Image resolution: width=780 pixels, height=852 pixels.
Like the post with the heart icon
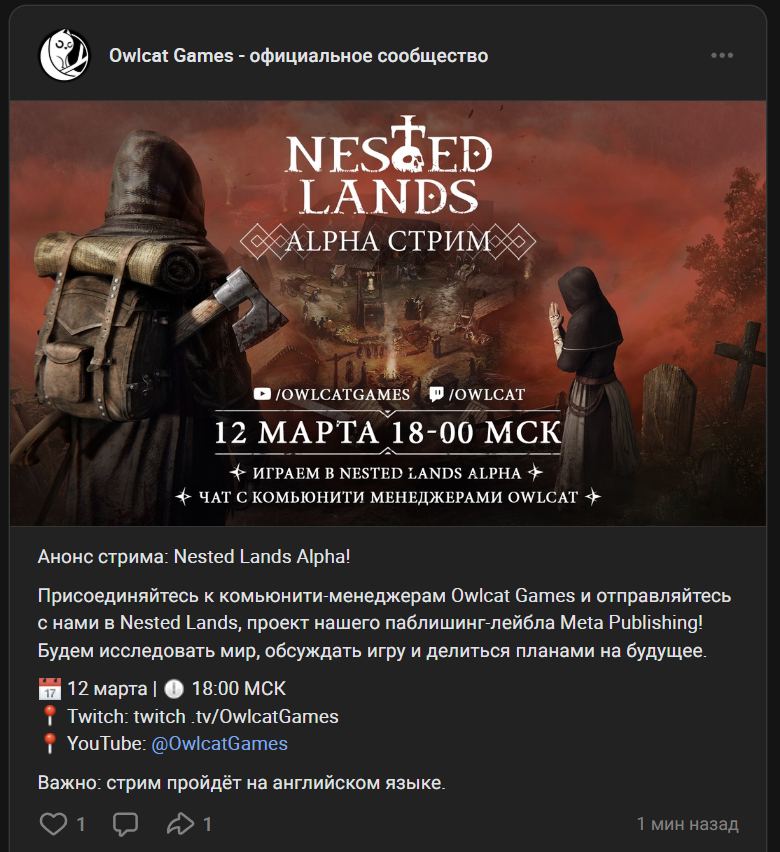click(x=53, y=824)
